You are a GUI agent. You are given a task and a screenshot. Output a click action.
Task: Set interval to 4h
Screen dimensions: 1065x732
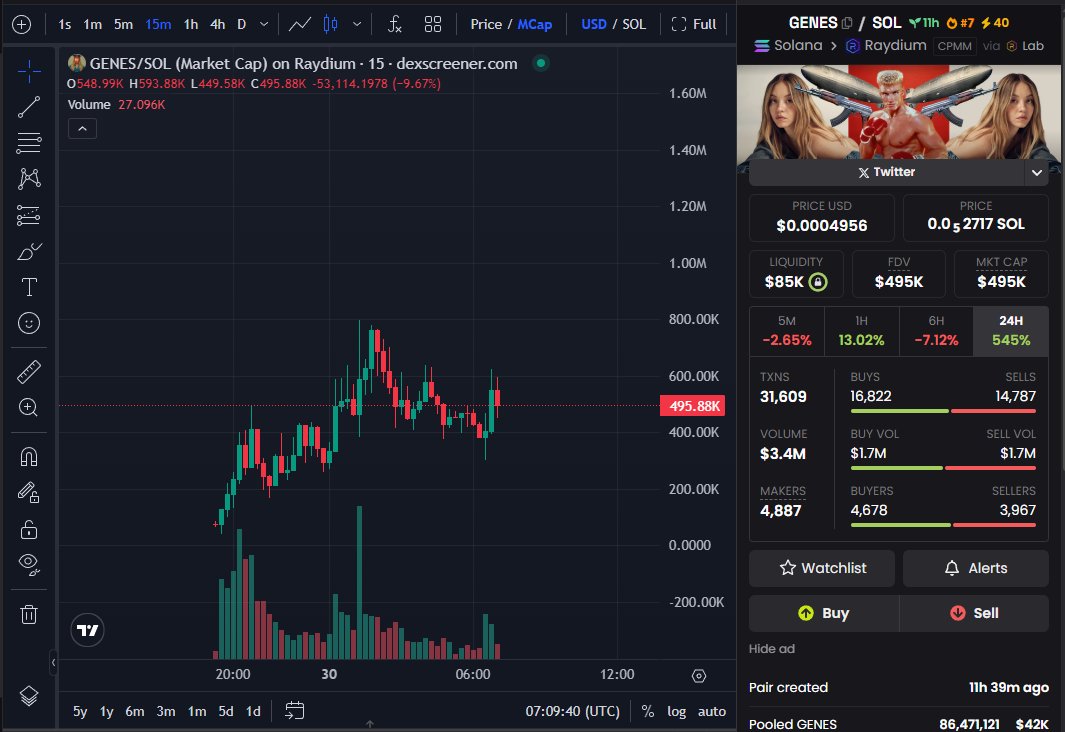[217, 24]
